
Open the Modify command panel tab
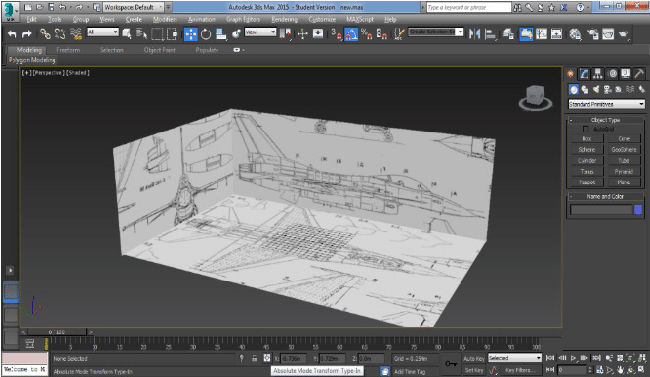[584, 74]
